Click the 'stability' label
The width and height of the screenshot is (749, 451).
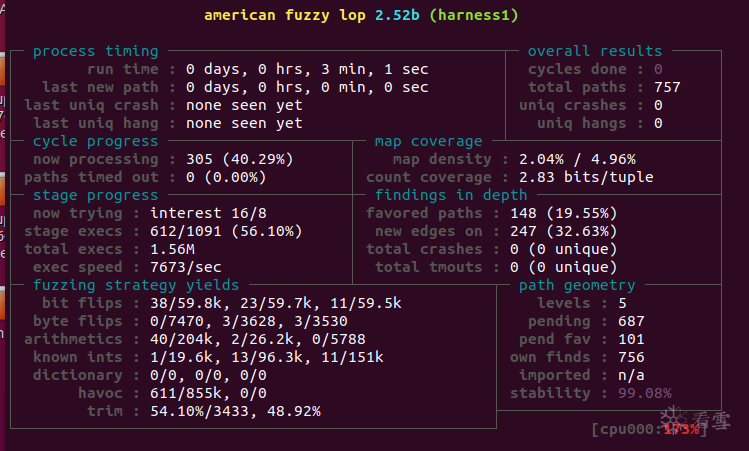tap(550, 393)
